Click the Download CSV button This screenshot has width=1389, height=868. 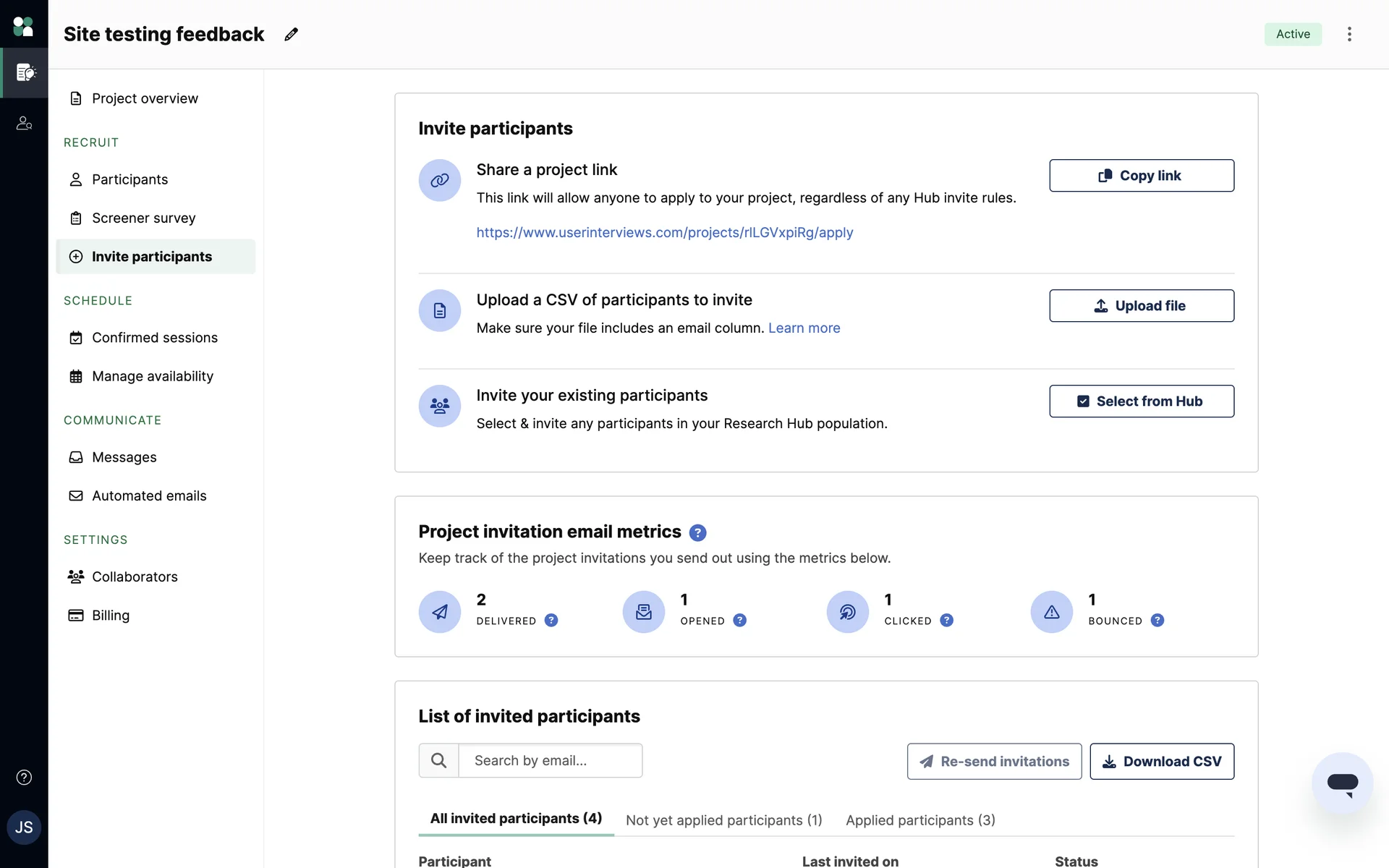(1162, 762)
